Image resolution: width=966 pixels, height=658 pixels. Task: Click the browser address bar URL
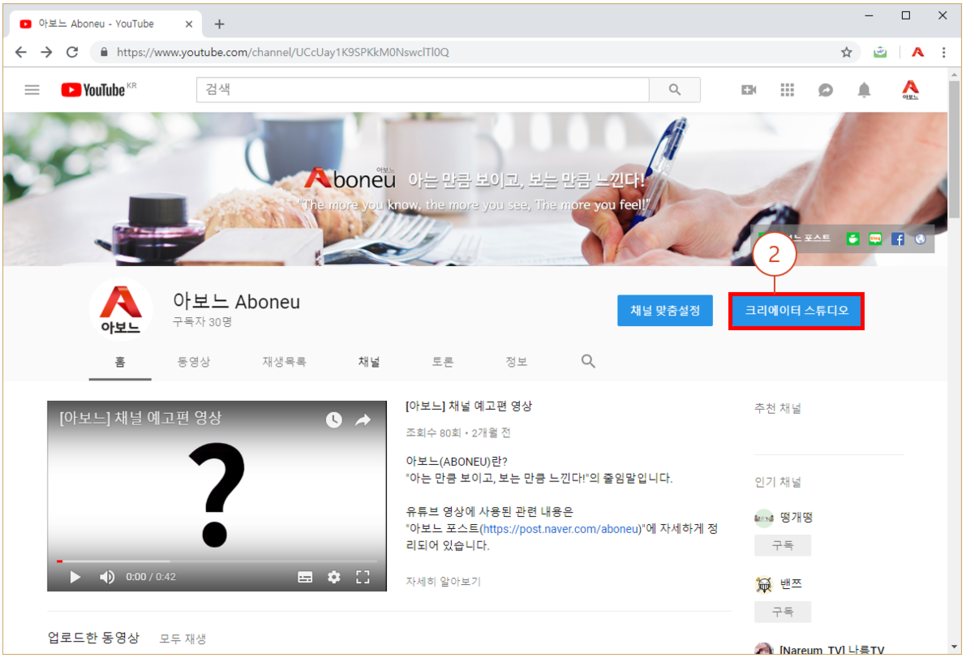click(283, 52)
